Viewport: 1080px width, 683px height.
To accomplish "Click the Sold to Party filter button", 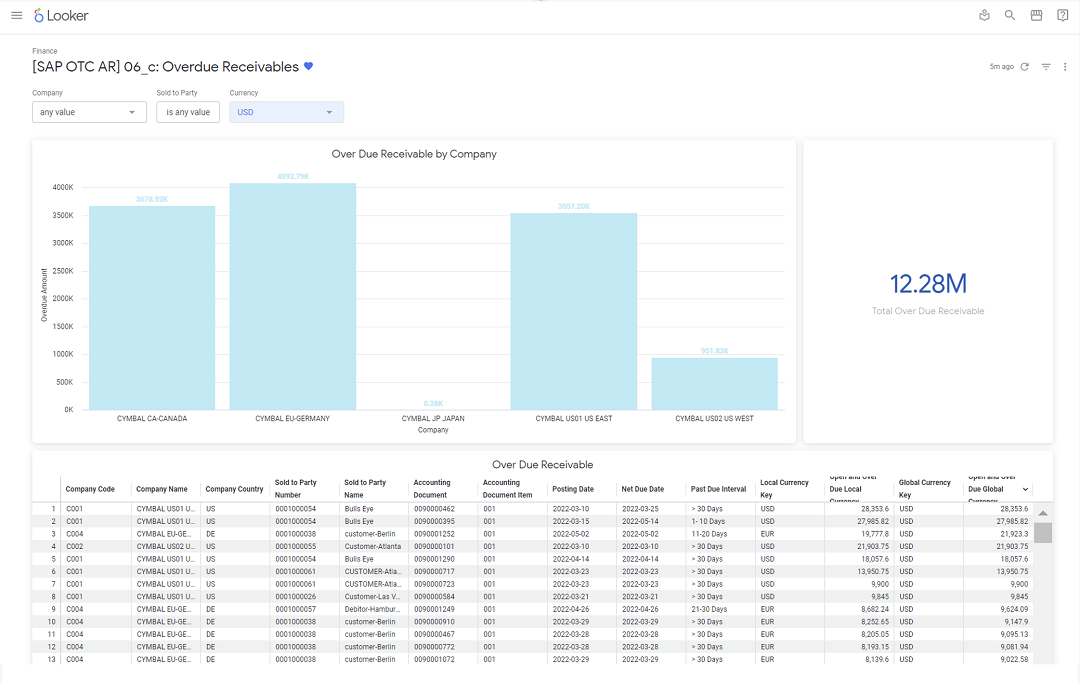I will pos(188,112).
